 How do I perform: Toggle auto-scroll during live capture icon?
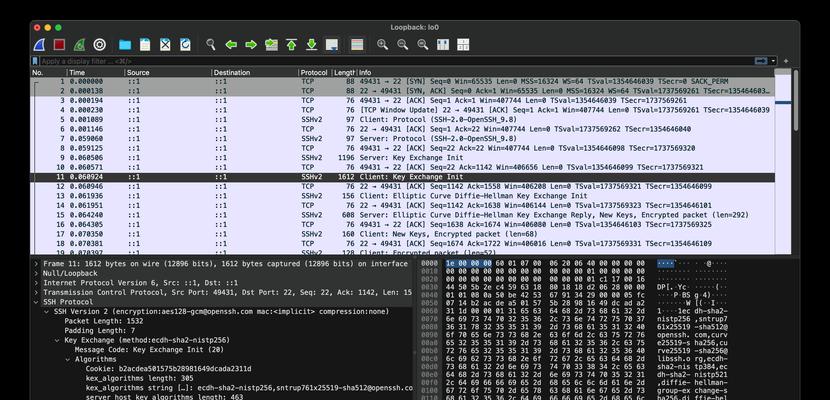(x=332, y=45)
